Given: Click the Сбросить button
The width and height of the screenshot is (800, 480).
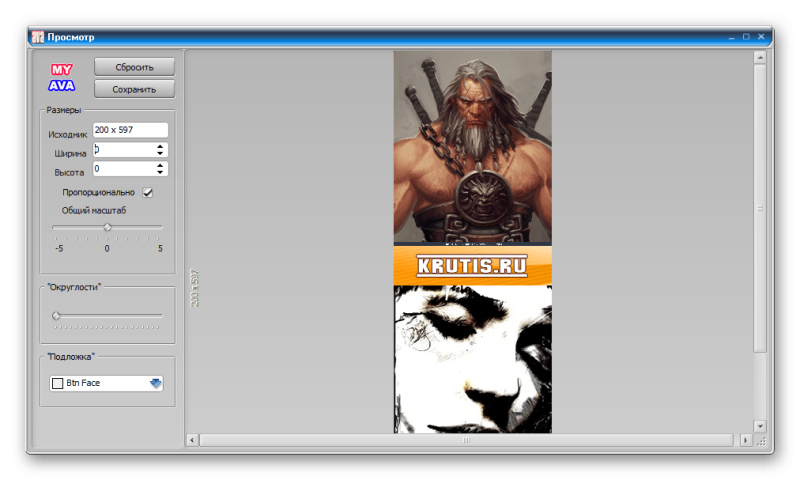Looking at the screenshot, I should tap(134, 67).
